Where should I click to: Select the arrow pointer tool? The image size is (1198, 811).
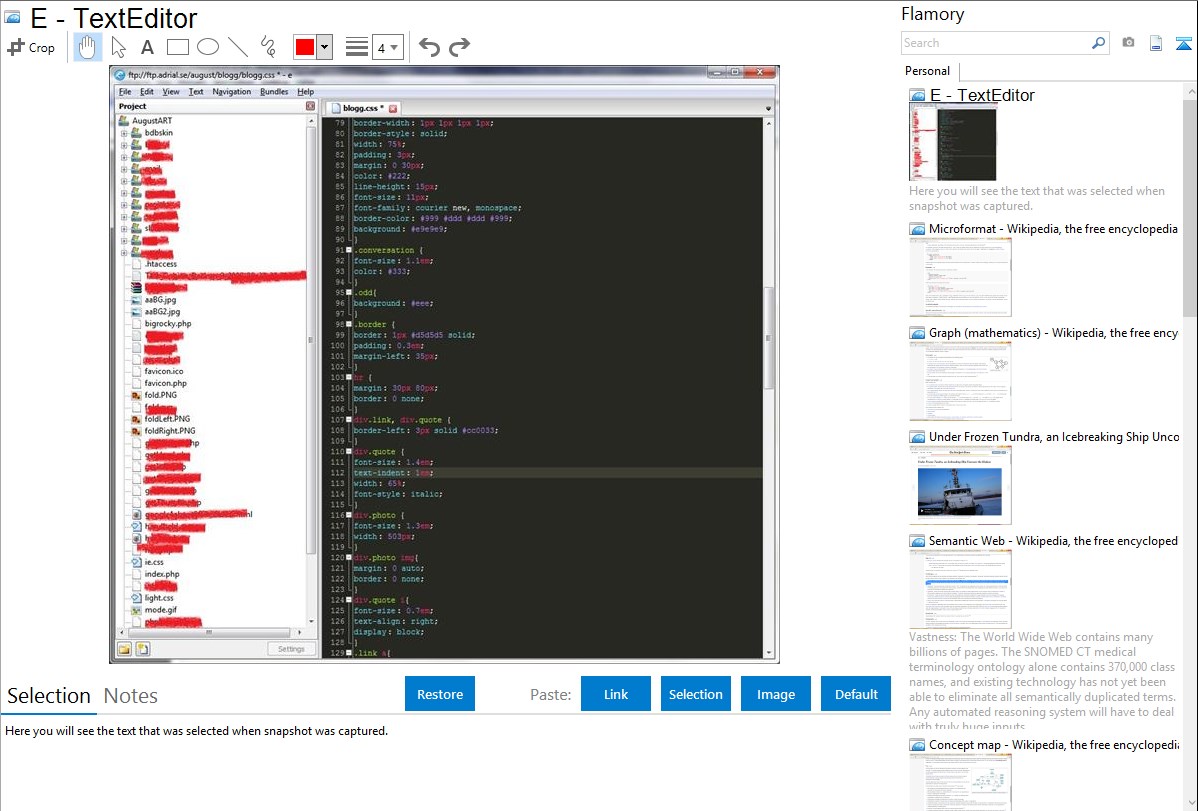118,47
